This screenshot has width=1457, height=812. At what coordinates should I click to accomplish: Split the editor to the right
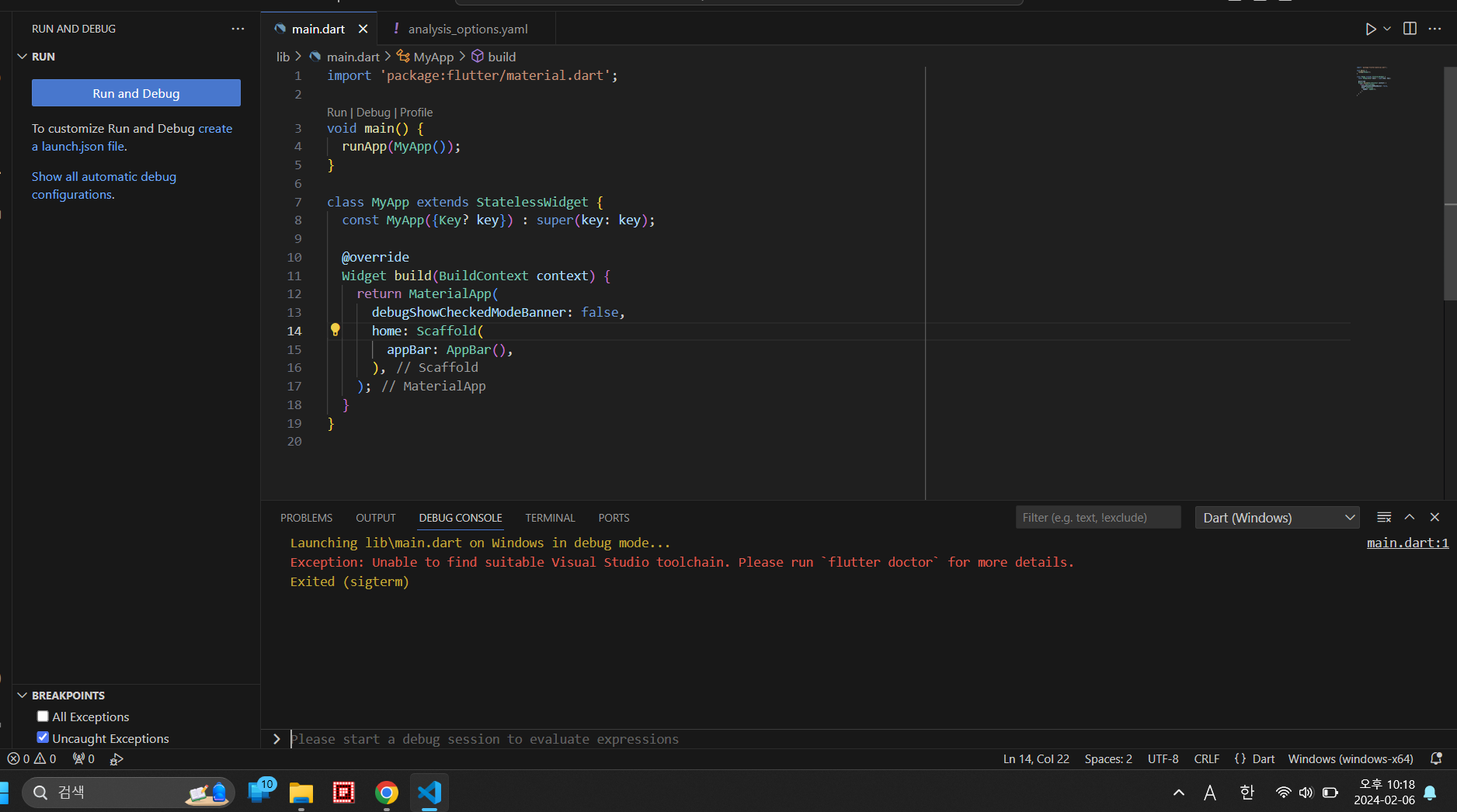pyautogui.click(x=1410, y=29)
